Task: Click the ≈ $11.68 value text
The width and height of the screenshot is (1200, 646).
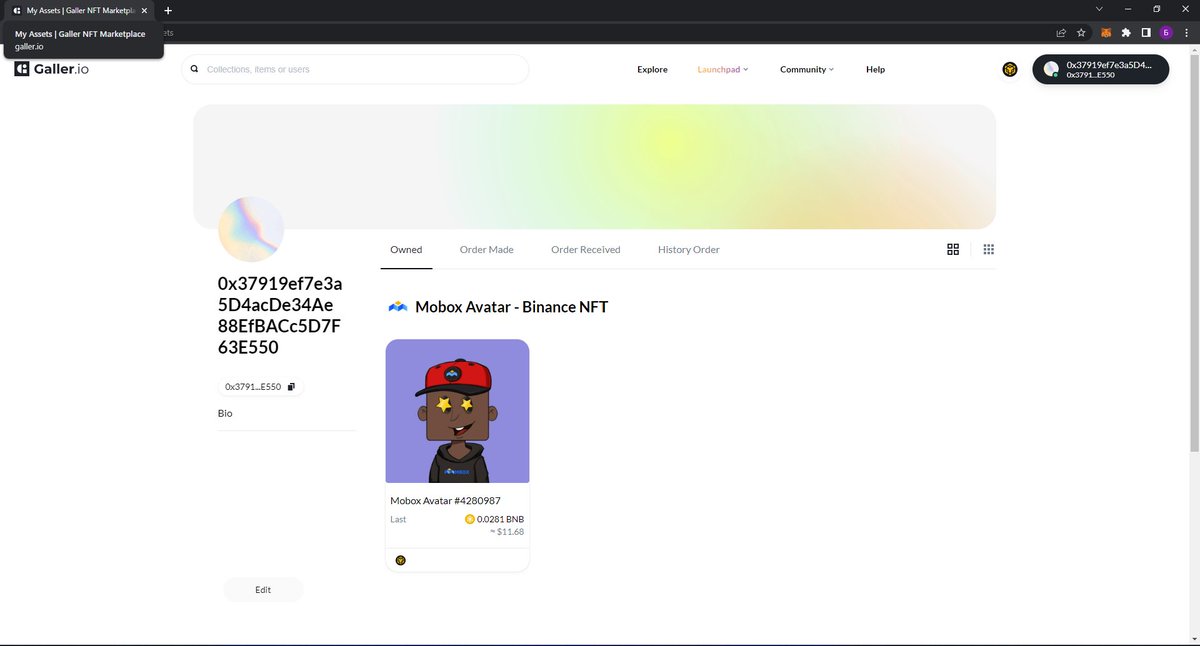Action: point(507,531)
